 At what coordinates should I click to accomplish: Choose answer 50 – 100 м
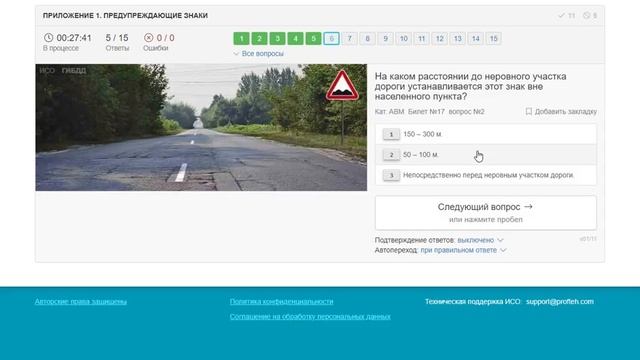pos(486,155)
